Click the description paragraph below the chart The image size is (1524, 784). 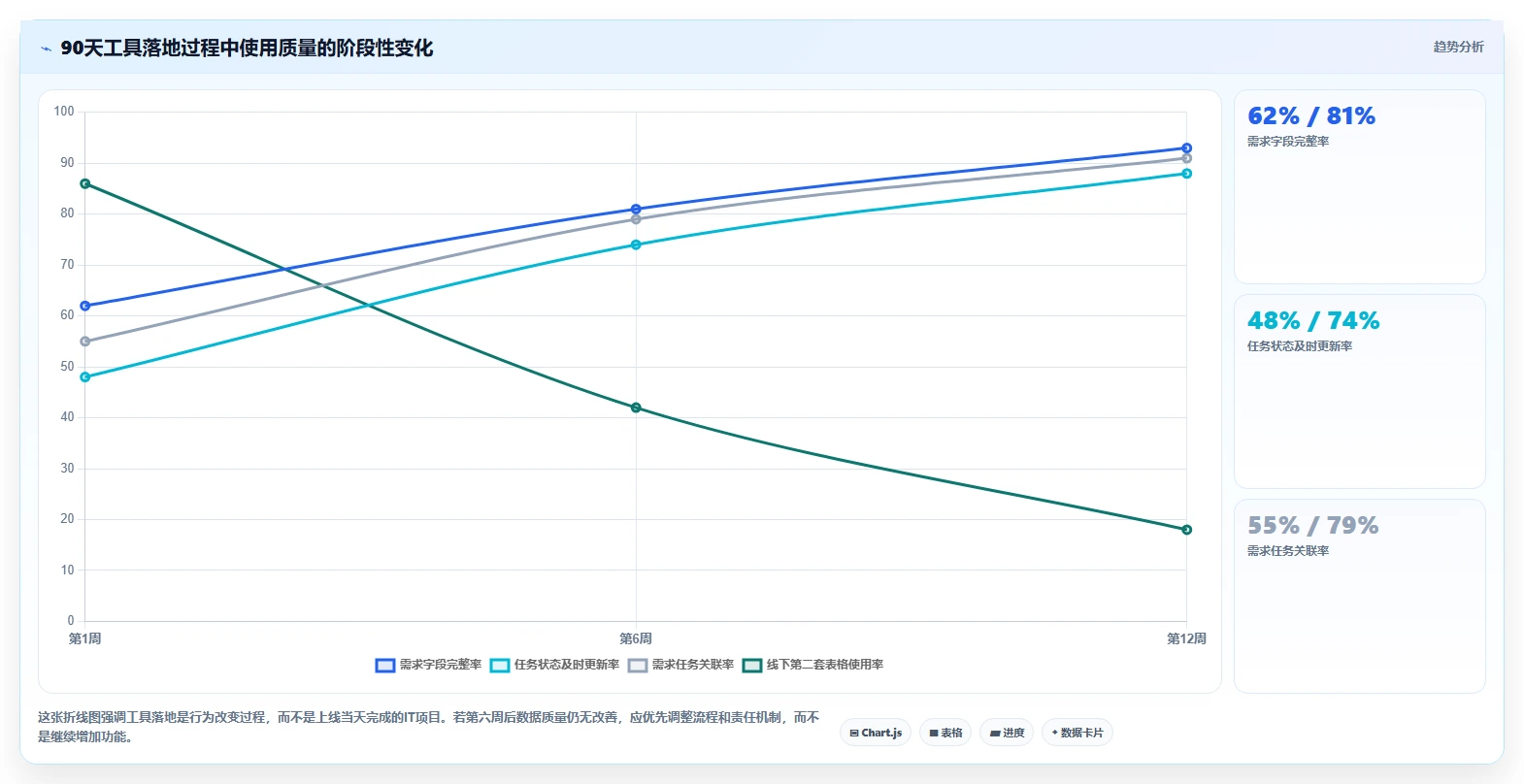[x=428, y=727]
